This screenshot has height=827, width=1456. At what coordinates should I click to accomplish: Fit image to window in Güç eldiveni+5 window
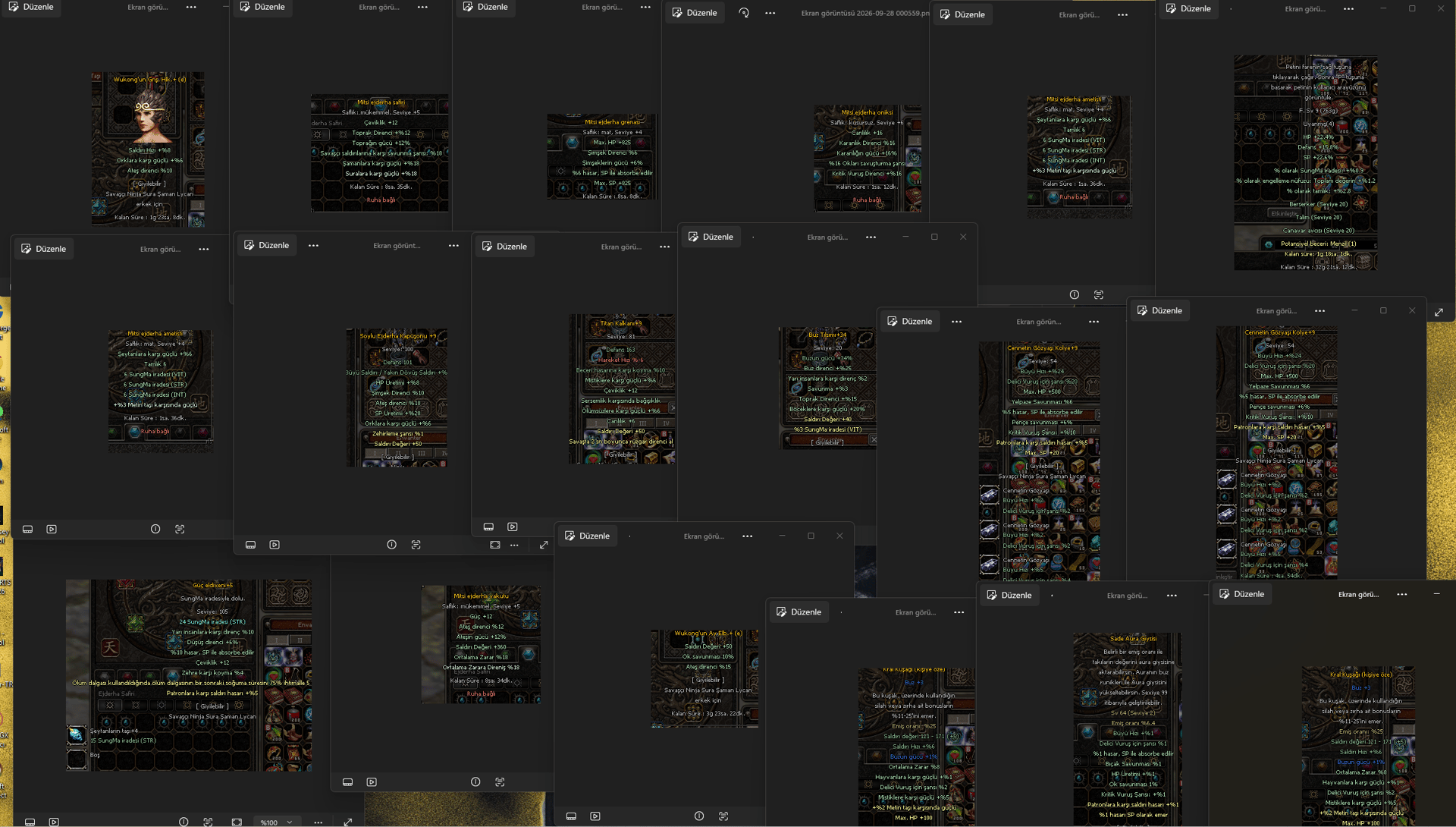coord(237,822)
